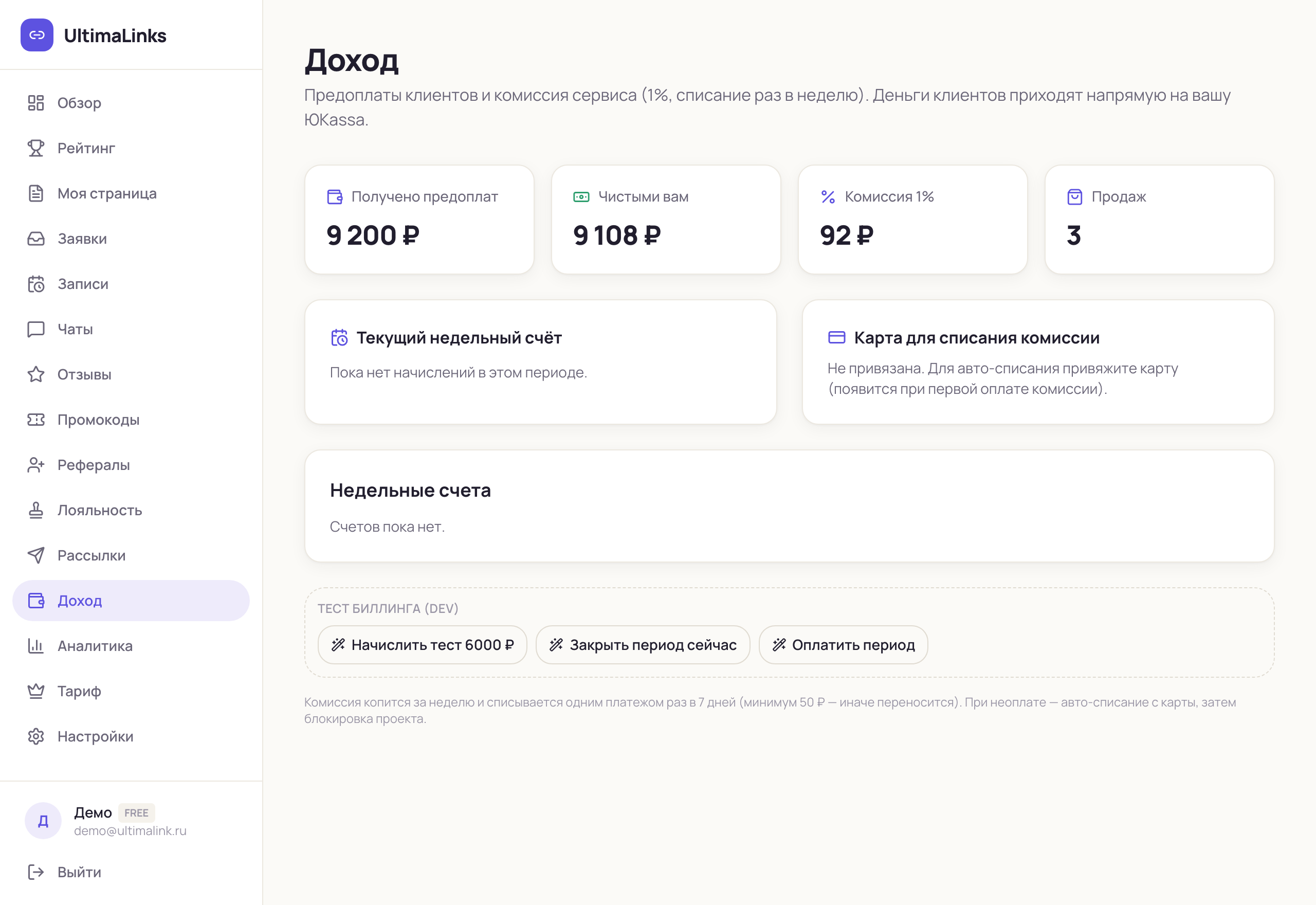This screenshot has height=905, width=1316.
Task: Open Моя страница section
Action: (x=131, y=193)
